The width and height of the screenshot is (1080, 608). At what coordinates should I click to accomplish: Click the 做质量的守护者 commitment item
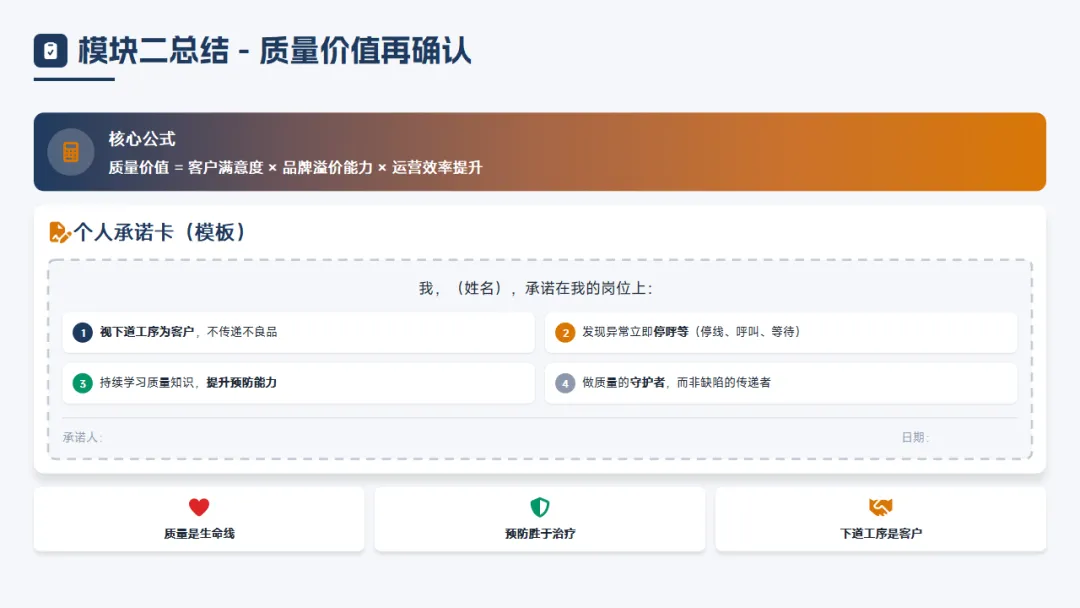click(781, 383)
